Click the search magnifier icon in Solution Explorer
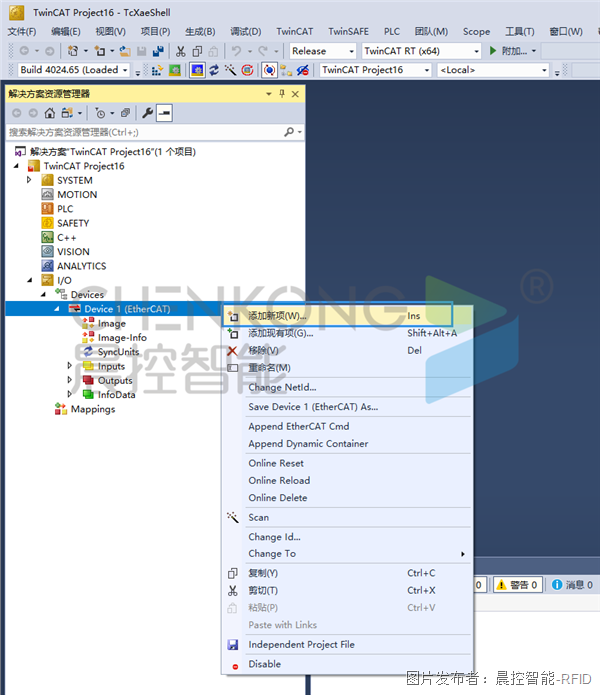Screen dimensions: 600x695 tap(289, 132)
